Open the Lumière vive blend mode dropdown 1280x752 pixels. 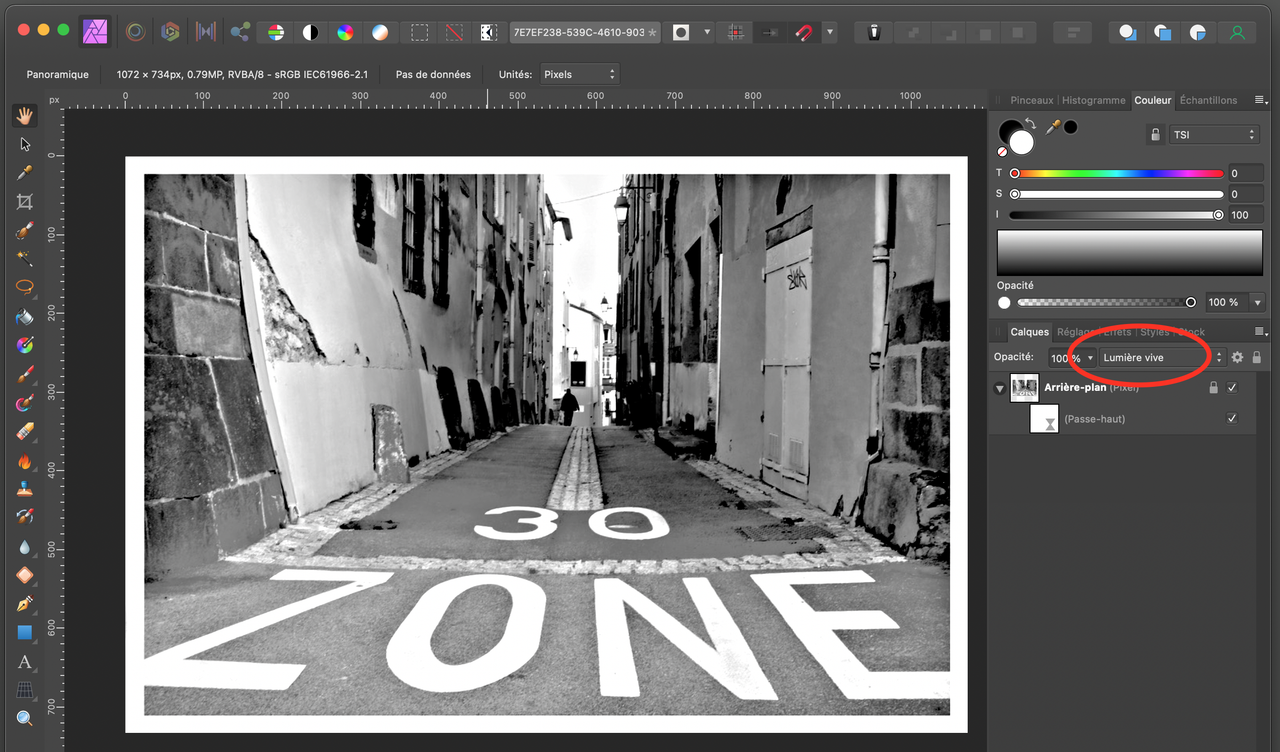1161,357
